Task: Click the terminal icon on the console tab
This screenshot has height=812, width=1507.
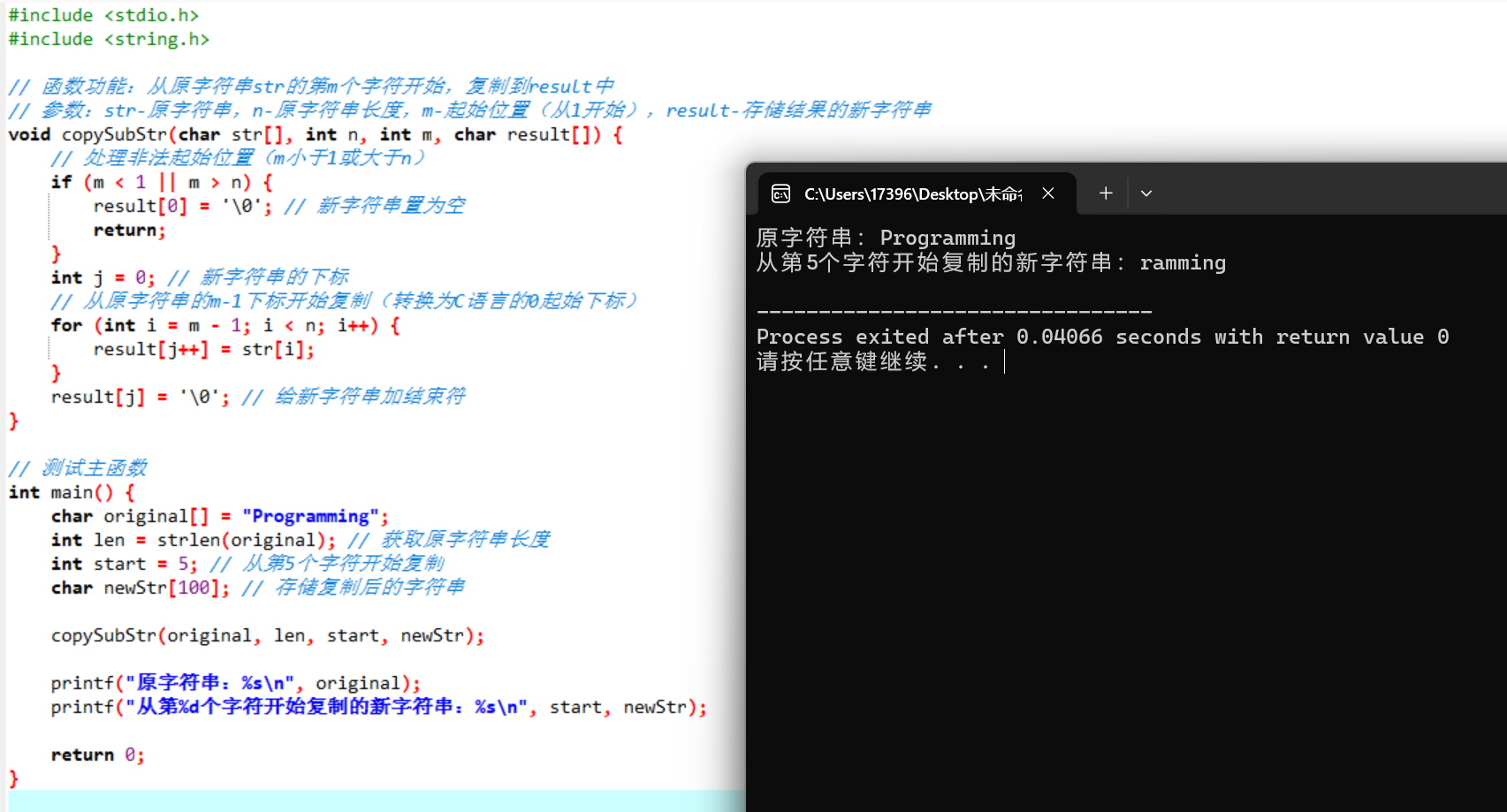Action: (780, 194)
